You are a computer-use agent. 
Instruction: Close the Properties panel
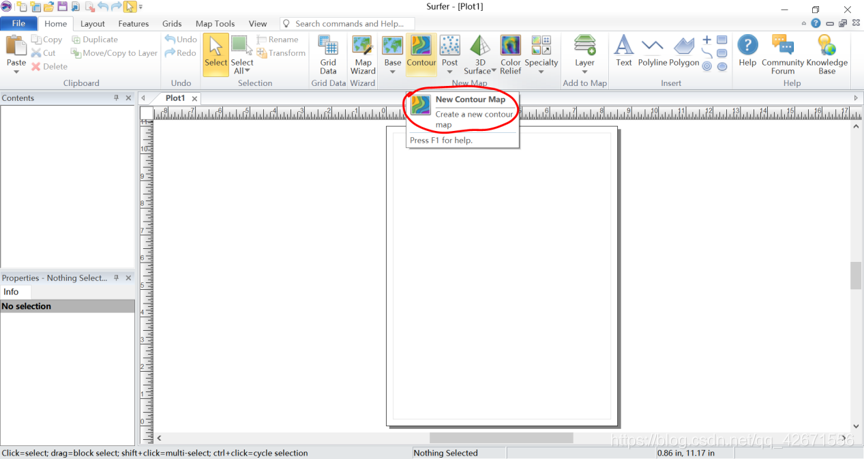point(128,278)
